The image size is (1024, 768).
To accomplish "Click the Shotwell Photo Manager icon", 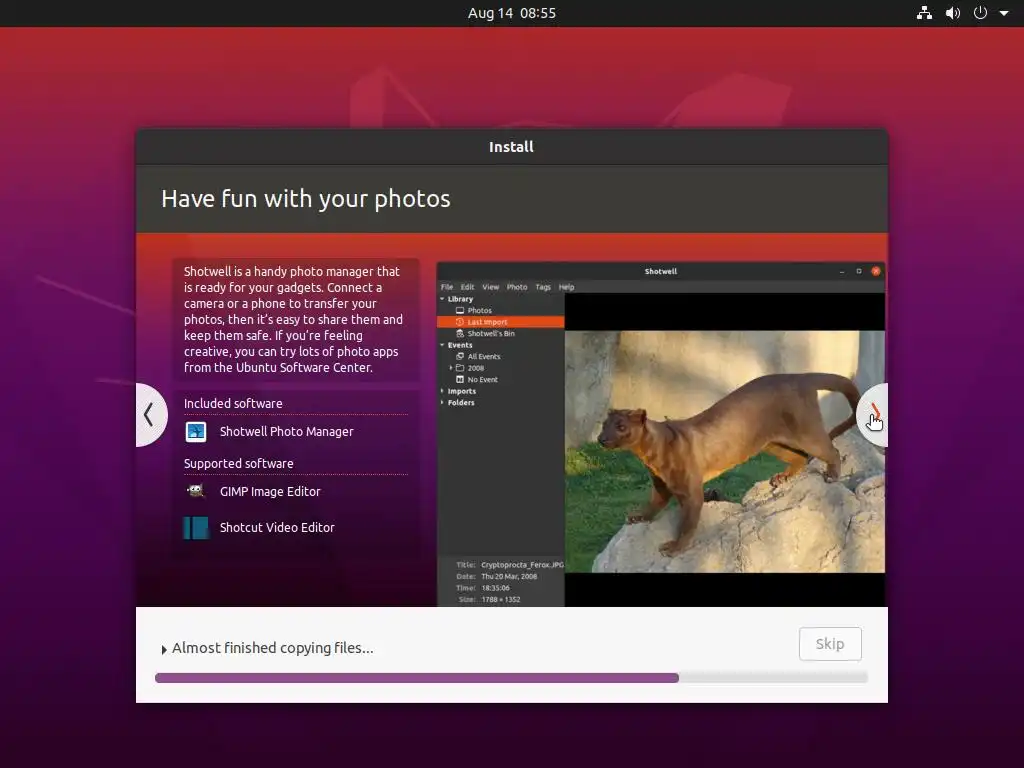I will pos(196,432).
